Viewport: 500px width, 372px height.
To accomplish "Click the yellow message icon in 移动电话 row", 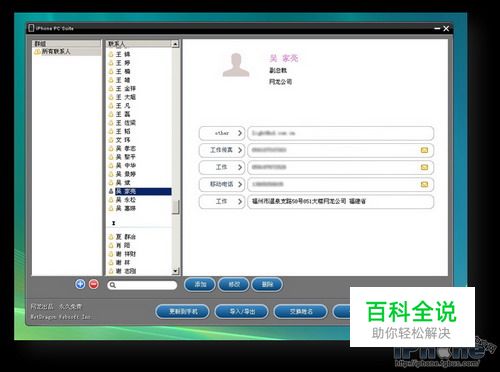I will (x=424, y=184).
